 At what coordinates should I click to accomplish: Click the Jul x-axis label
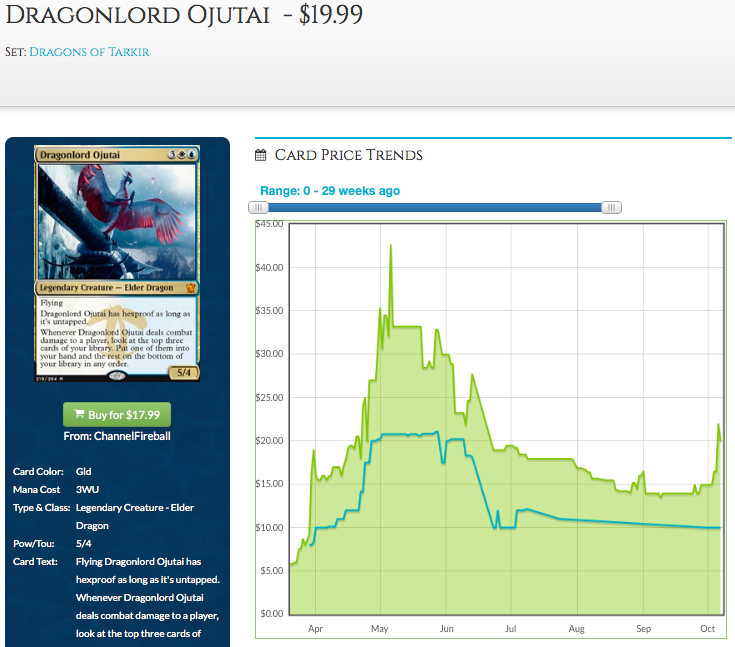510,629
